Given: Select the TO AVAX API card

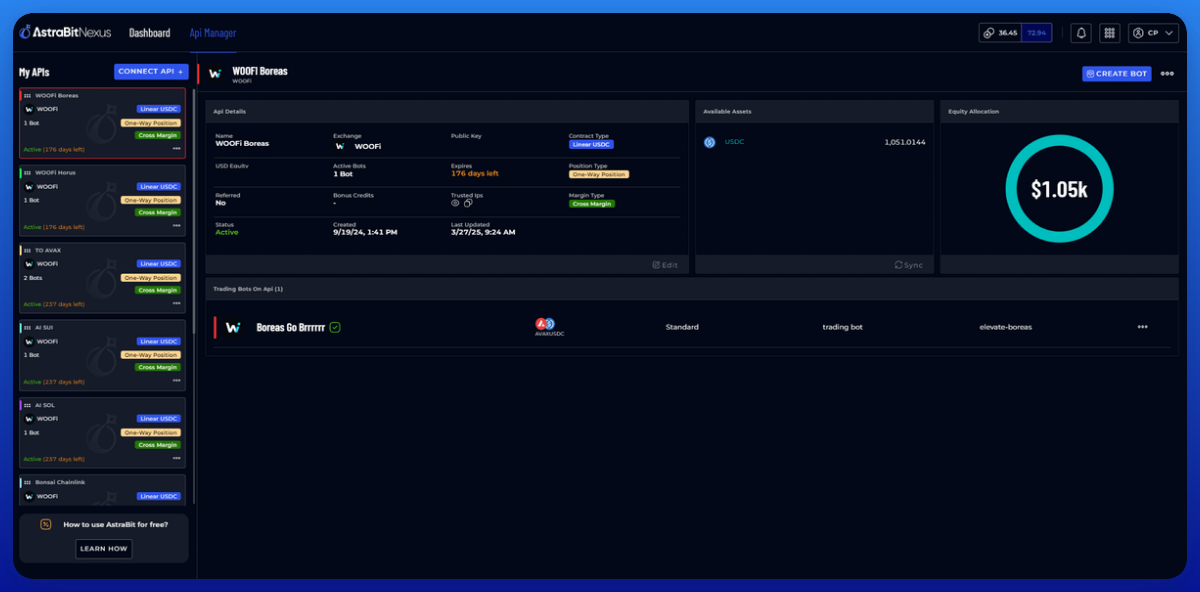Looking at the screenshot, I should [102, 278].
